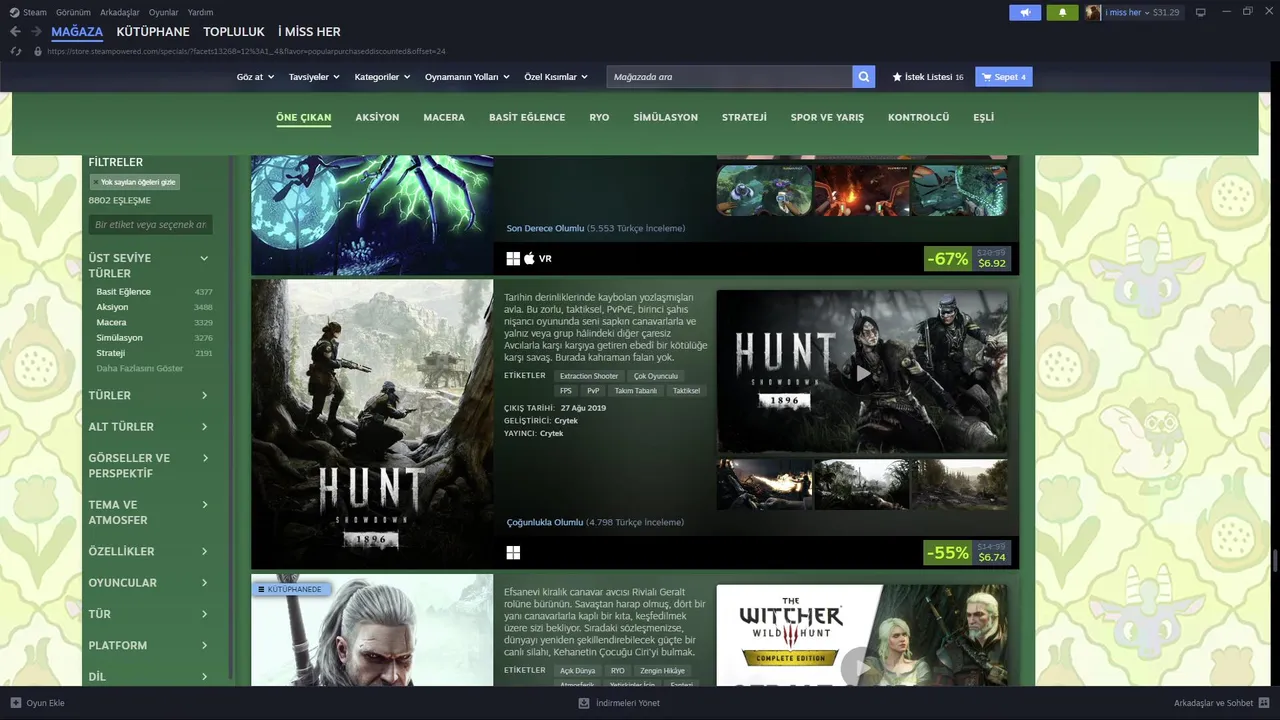The image size is (1280, 720).
Task: Expand TEMA VE ATMOSFER filter section
Action: [x=150, y=512]
